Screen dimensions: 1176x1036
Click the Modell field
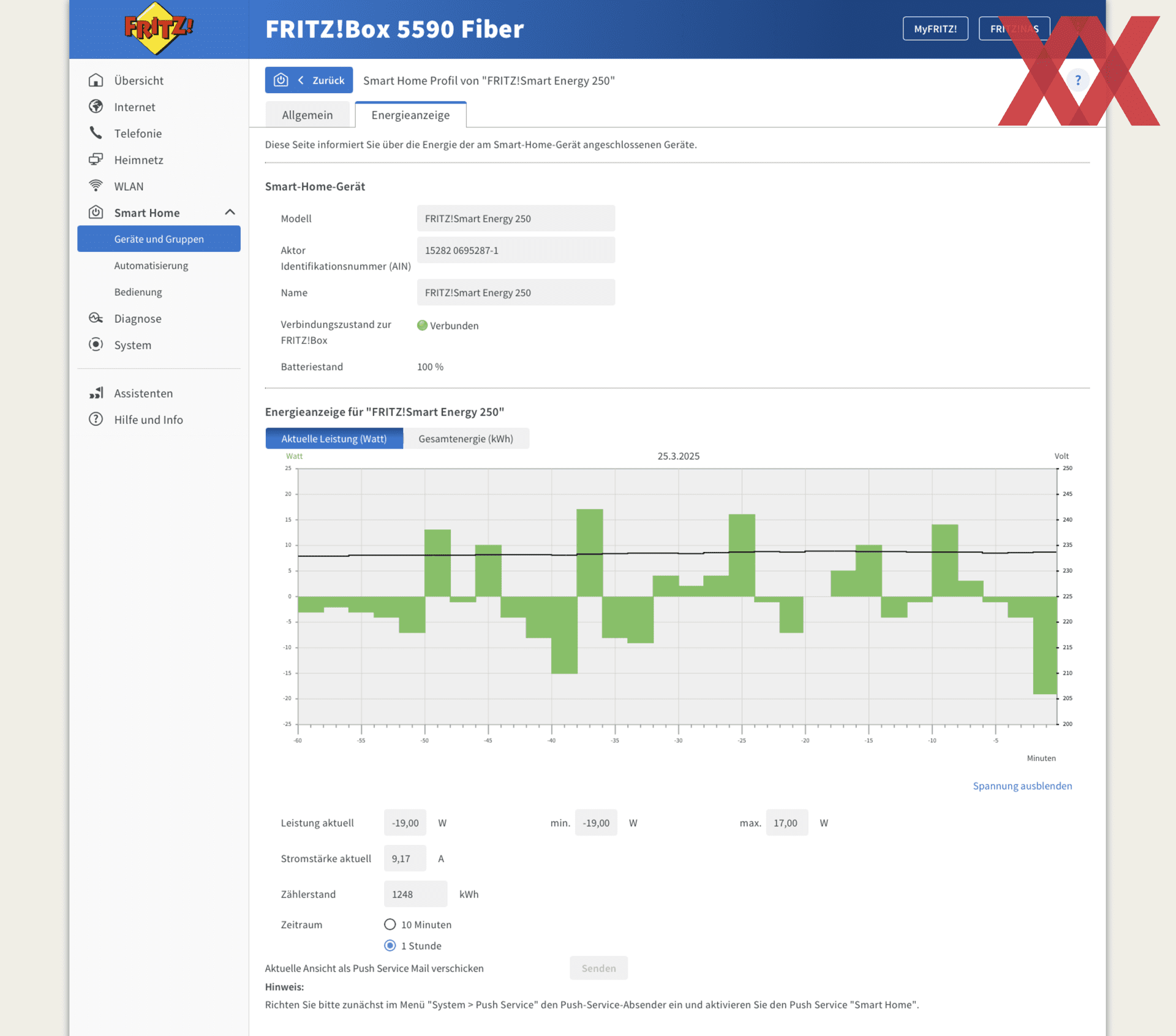click(516, 218)
